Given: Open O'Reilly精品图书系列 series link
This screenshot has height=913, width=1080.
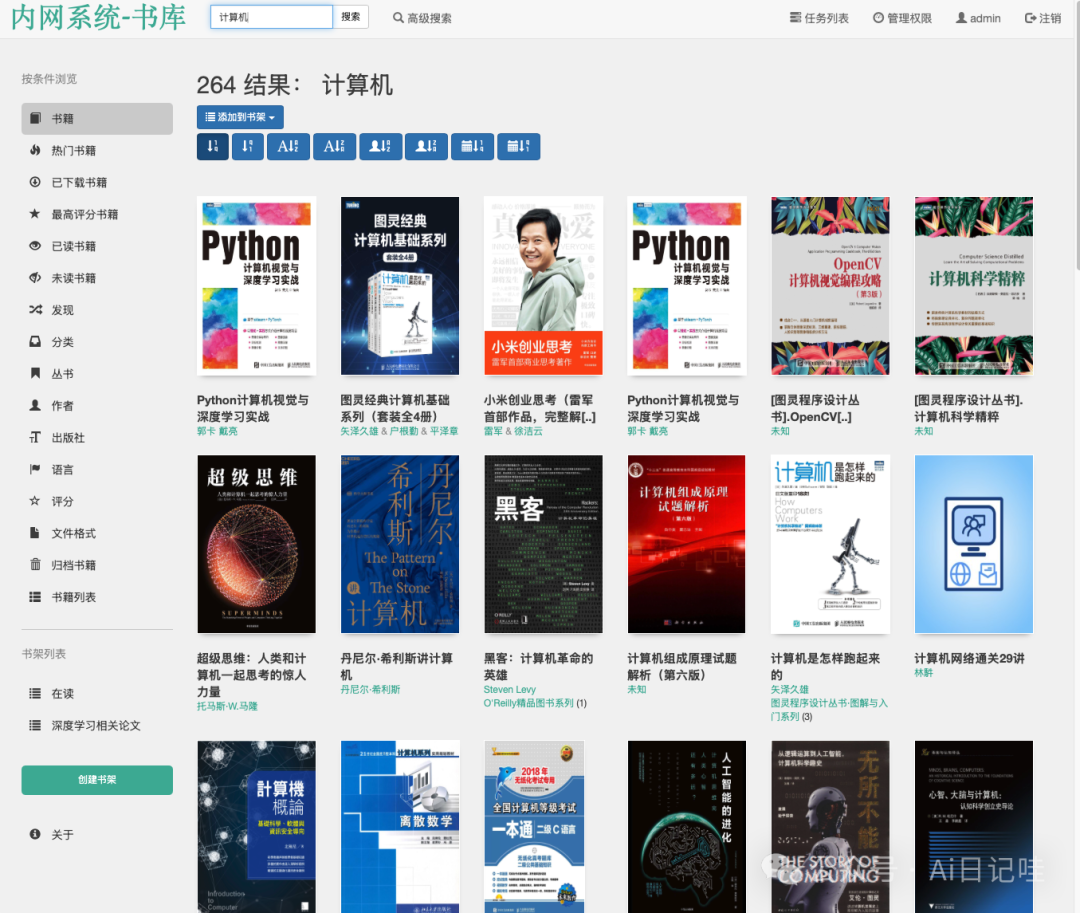Looking at the screenshot, I should 528,703.
